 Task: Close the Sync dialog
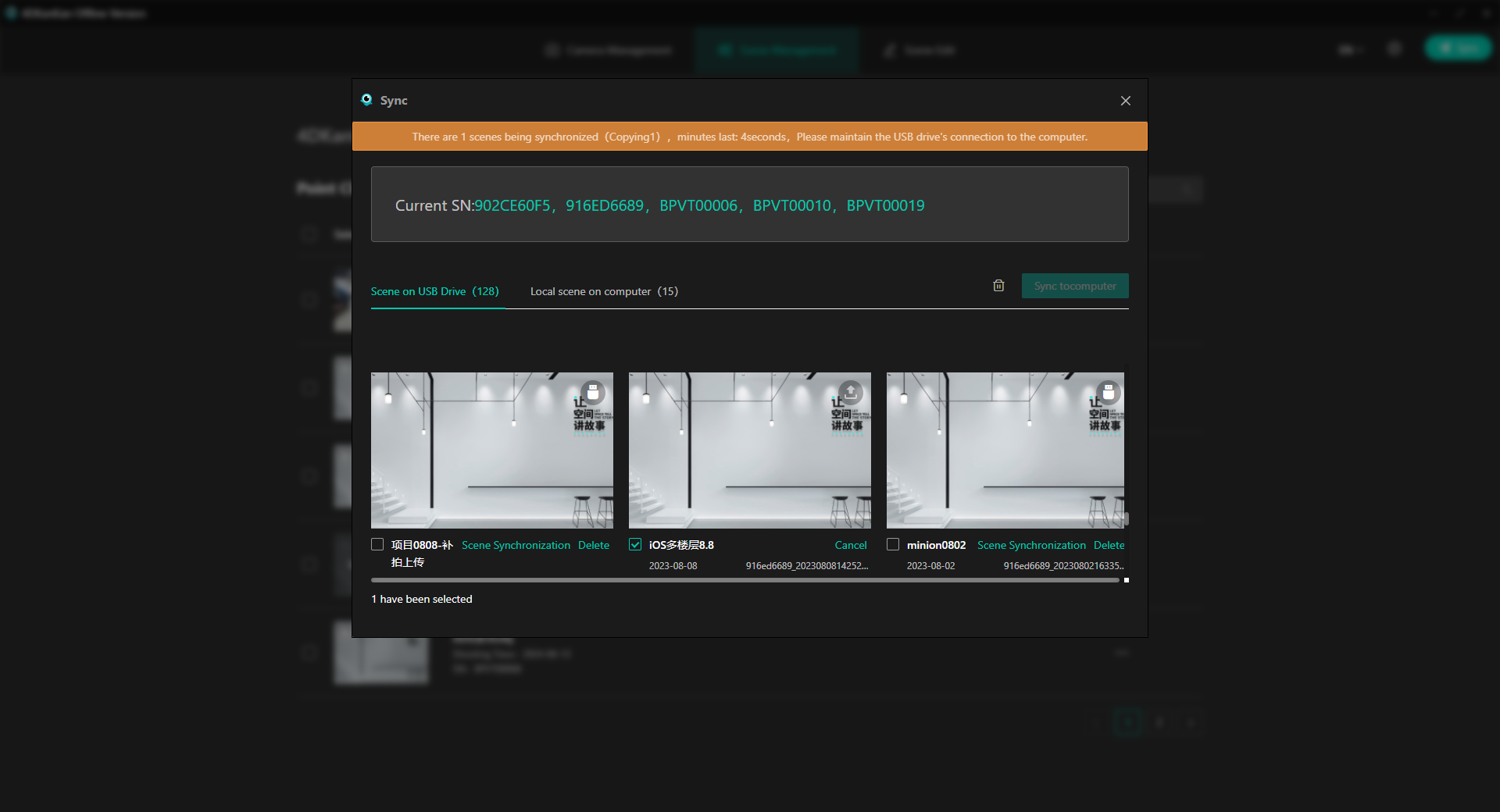[1125, 101]
